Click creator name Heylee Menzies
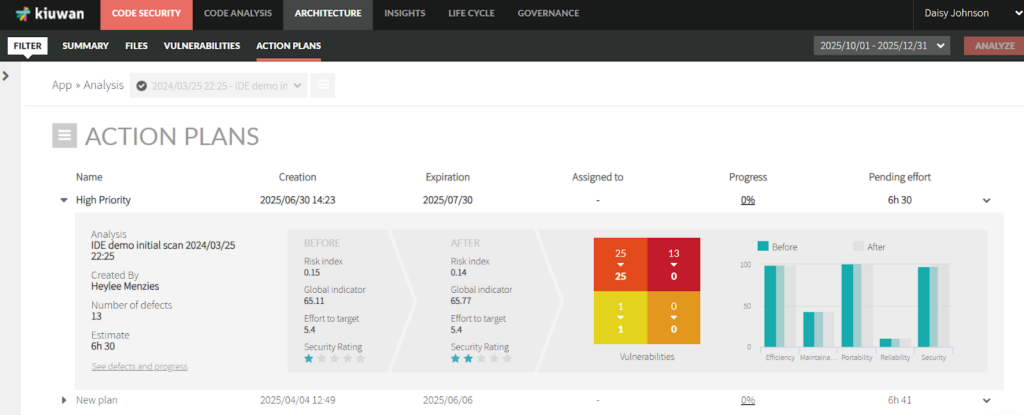The width and height of the screenshot is (1024, 415). [125, 286]
